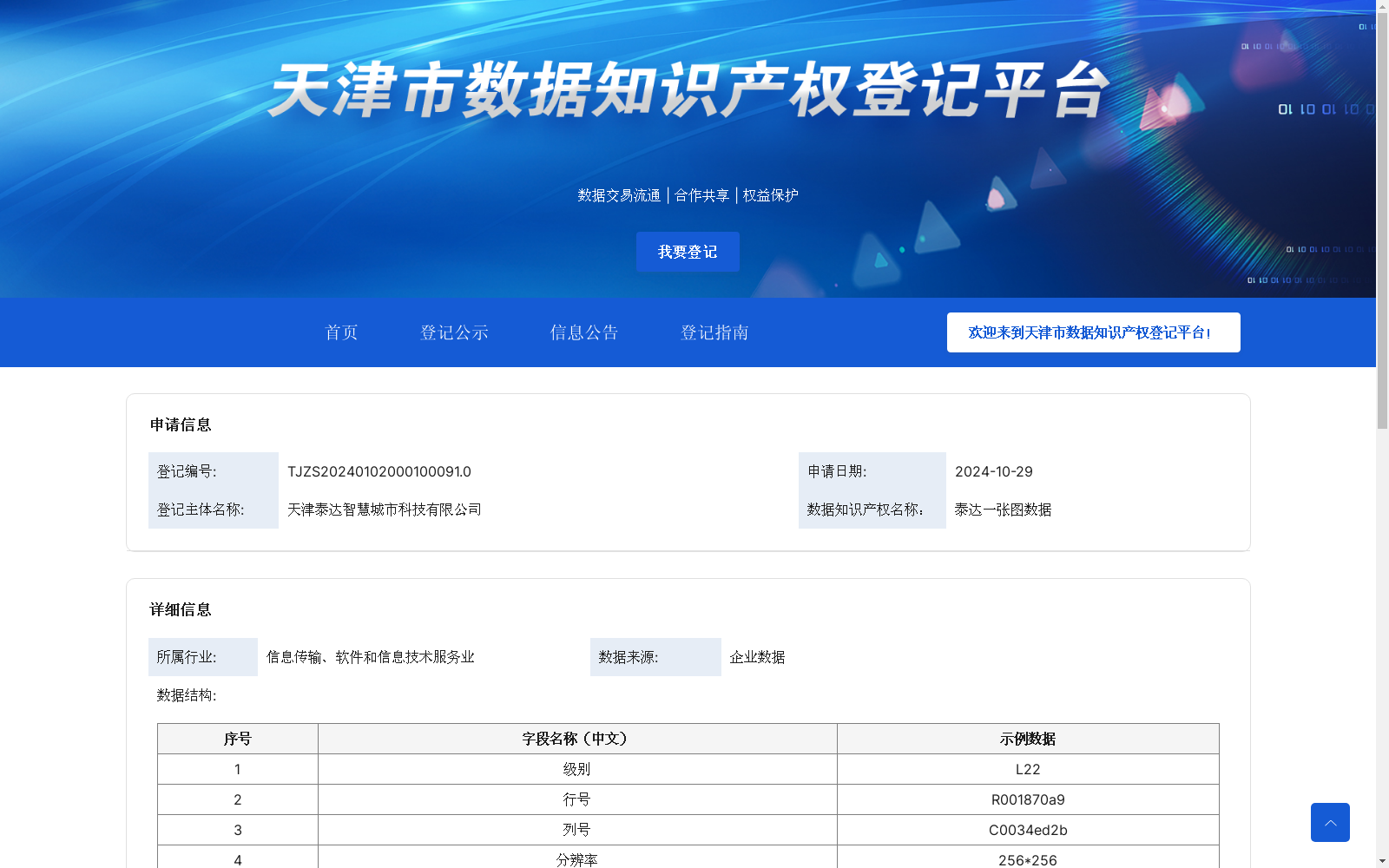Image resolution: width=1389 pixels, height=868 pixels.
Task: Click the 行号 table cell
Action: click(577, 799)
